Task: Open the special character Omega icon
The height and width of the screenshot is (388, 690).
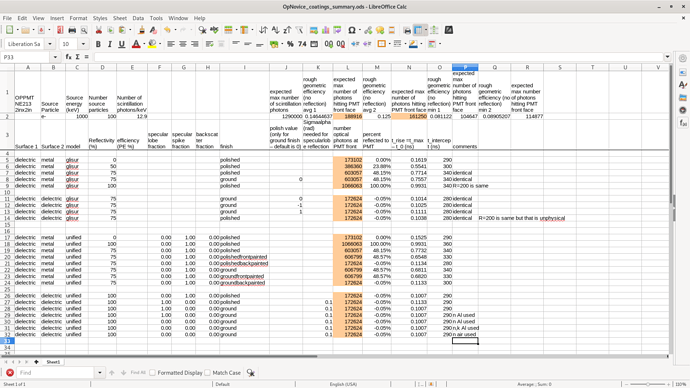Action: pos(352,30)
